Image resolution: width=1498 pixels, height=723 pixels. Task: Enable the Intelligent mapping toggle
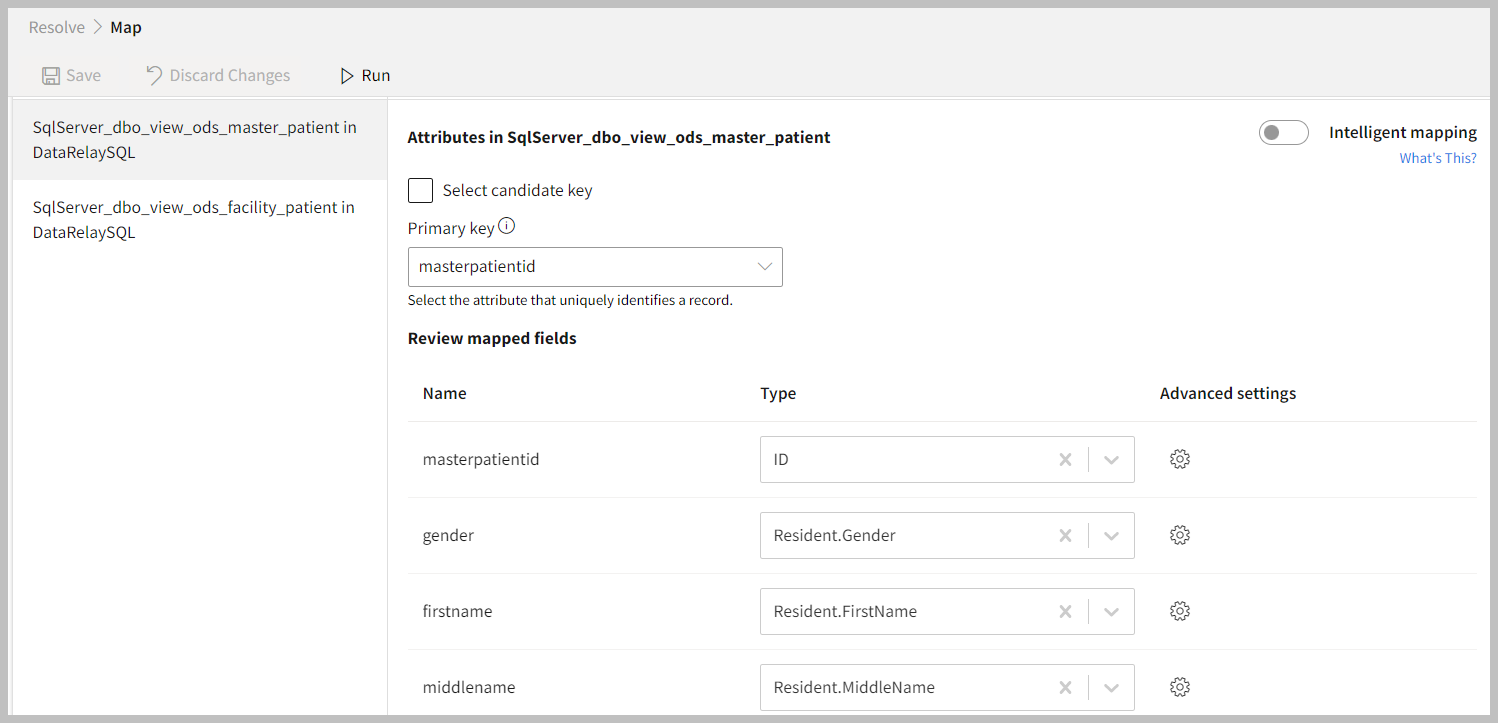tap(1283, 133)
